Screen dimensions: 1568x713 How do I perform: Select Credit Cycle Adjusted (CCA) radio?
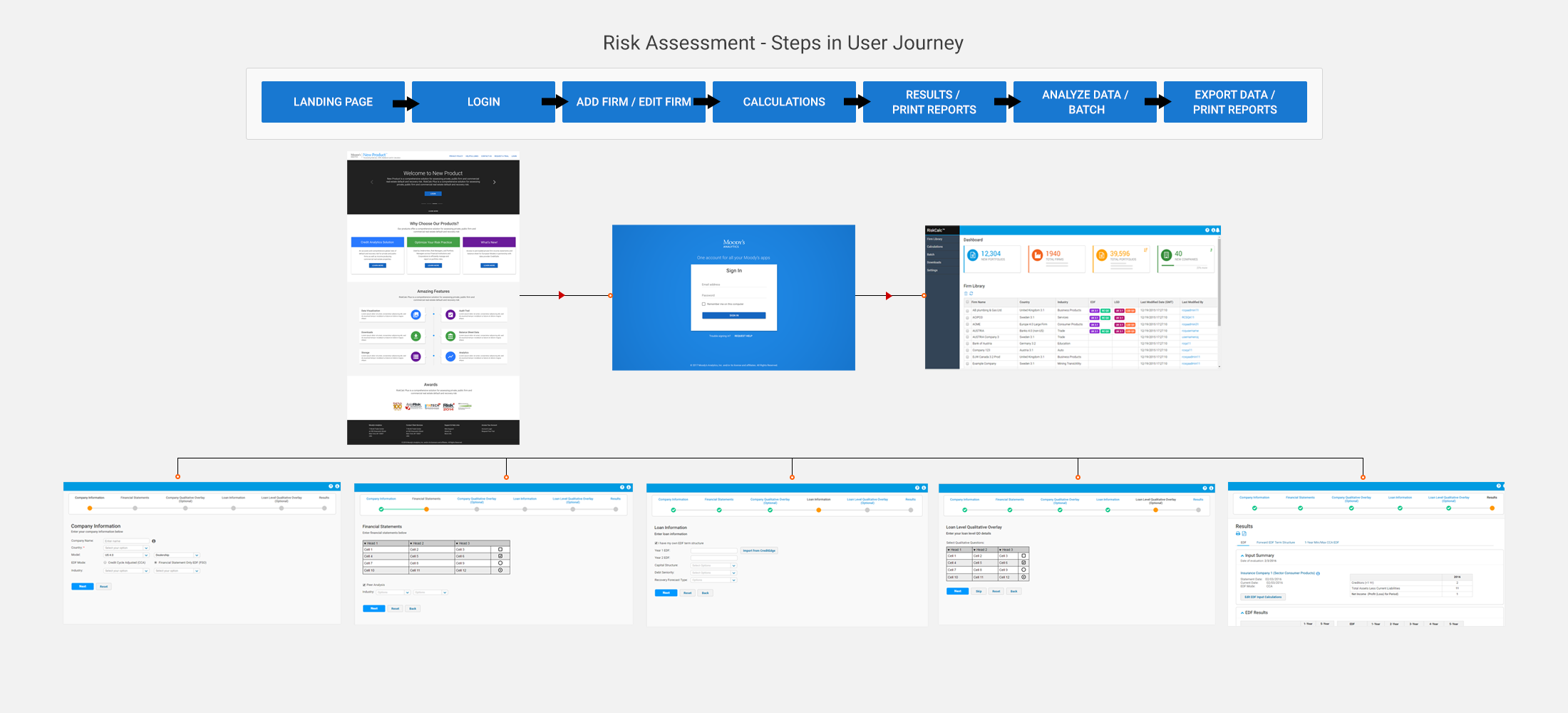105,563
